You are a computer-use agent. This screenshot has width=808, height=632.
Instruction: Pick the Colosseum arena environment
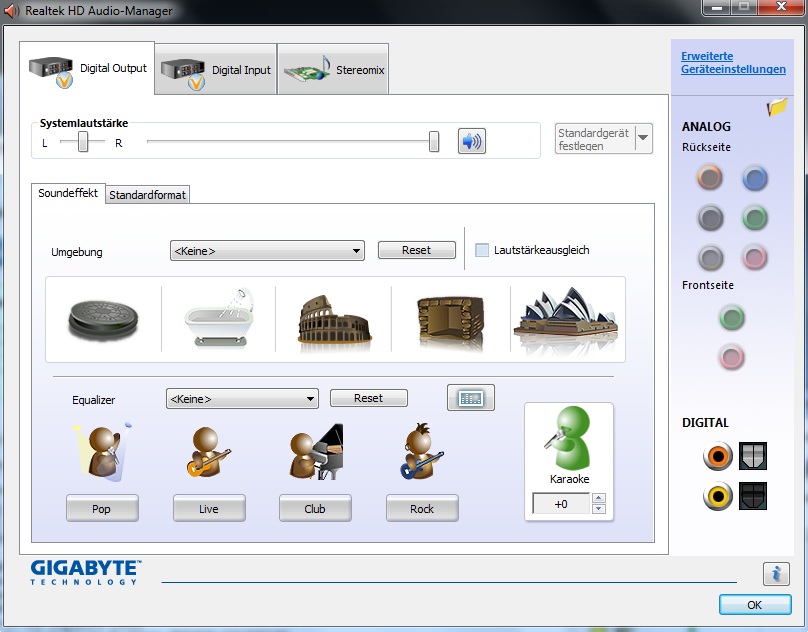tap(334, 320)
